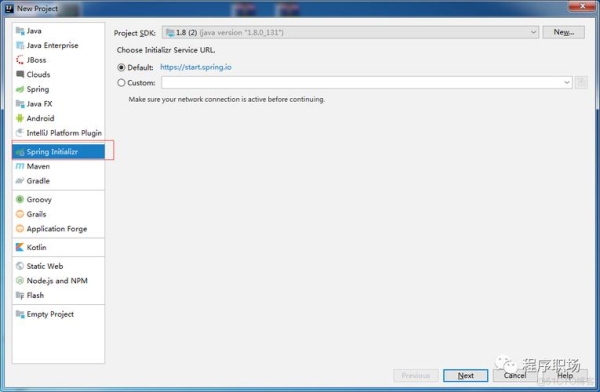The image size is (600, 392).
Task: Expand the Custom URL history dropdown arrow
Action: (x=567, y=83)
